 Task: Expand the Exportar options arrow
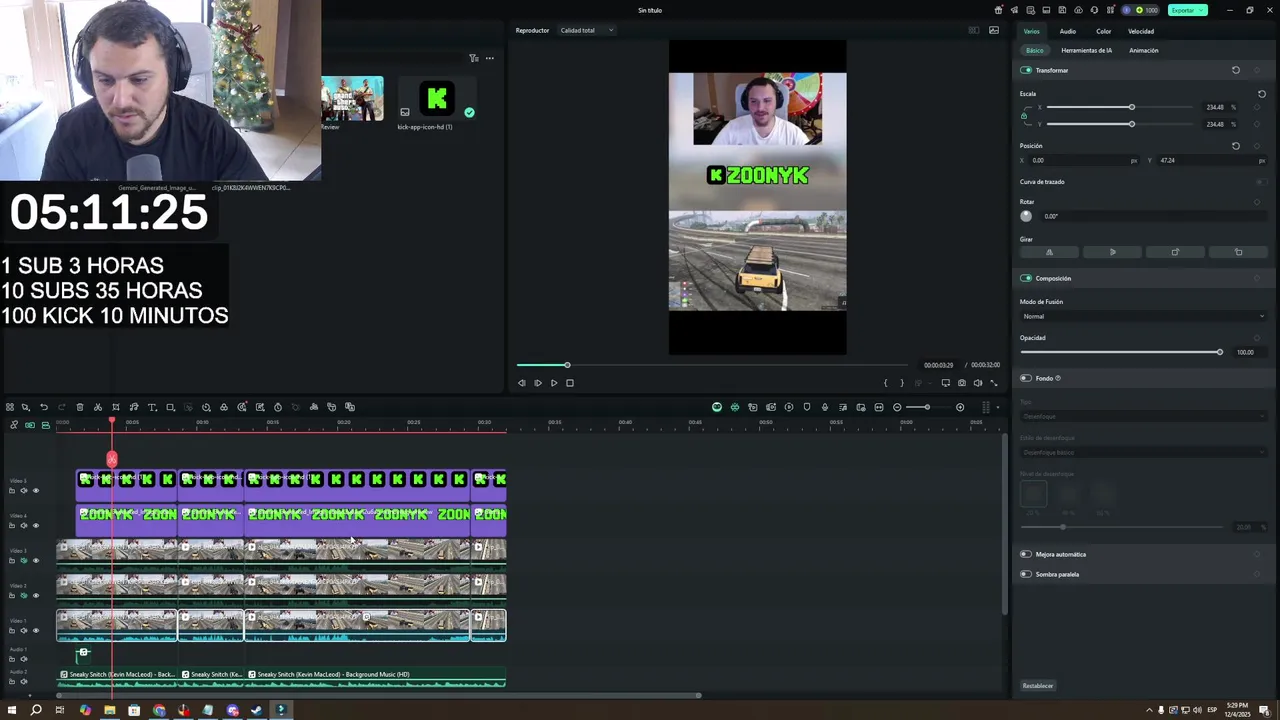click(x=1200, y=10)
